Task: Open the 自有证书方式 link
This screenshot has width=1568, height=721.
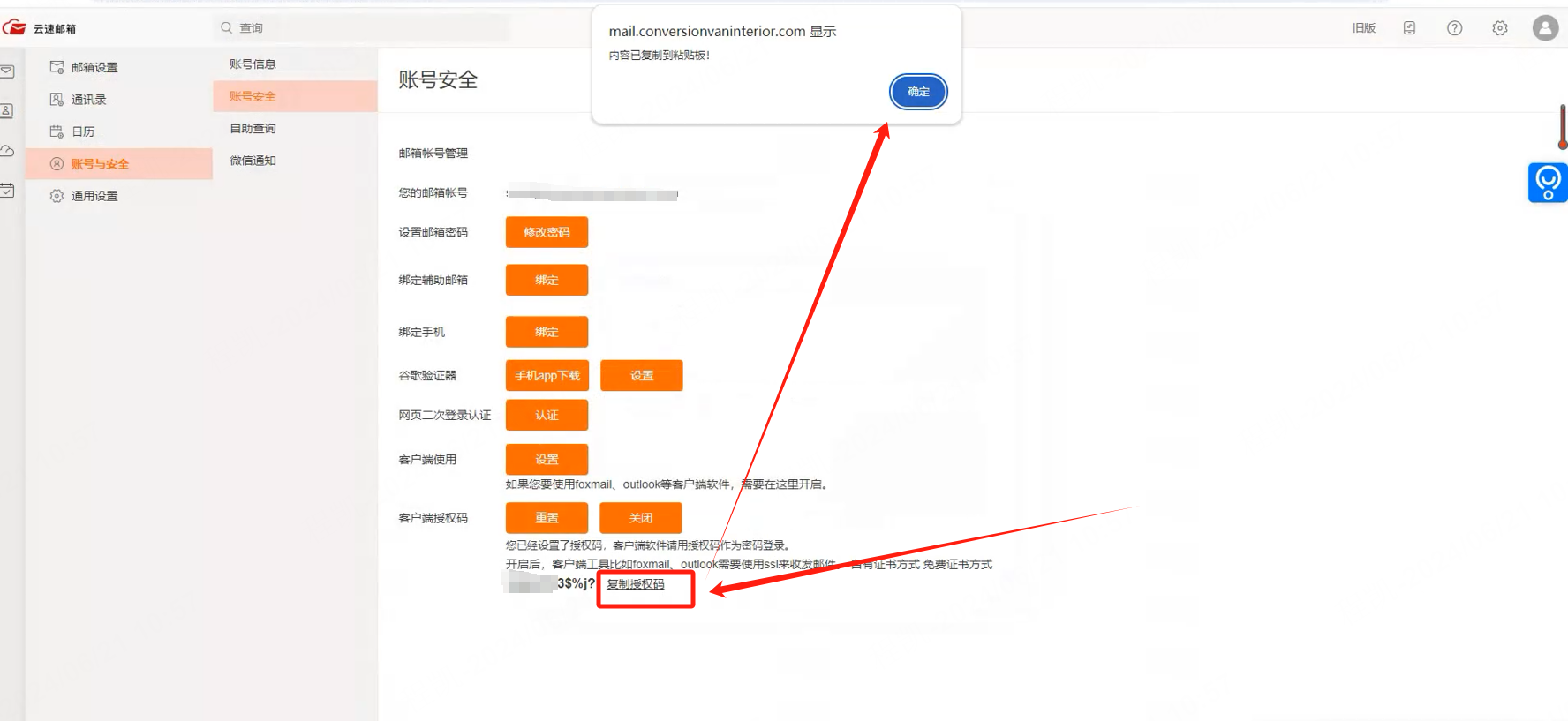Action: [x=885, y=565]
